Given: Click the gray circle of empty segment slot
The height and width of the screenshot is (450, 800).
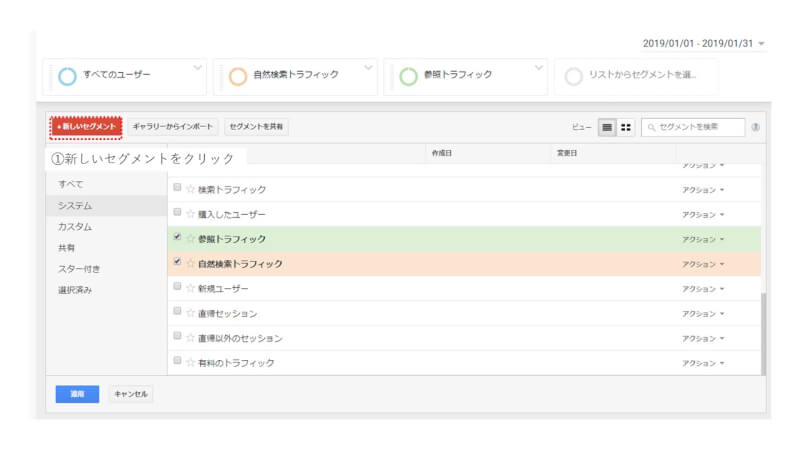Looking at the screenshot, I should coord(573,77).
